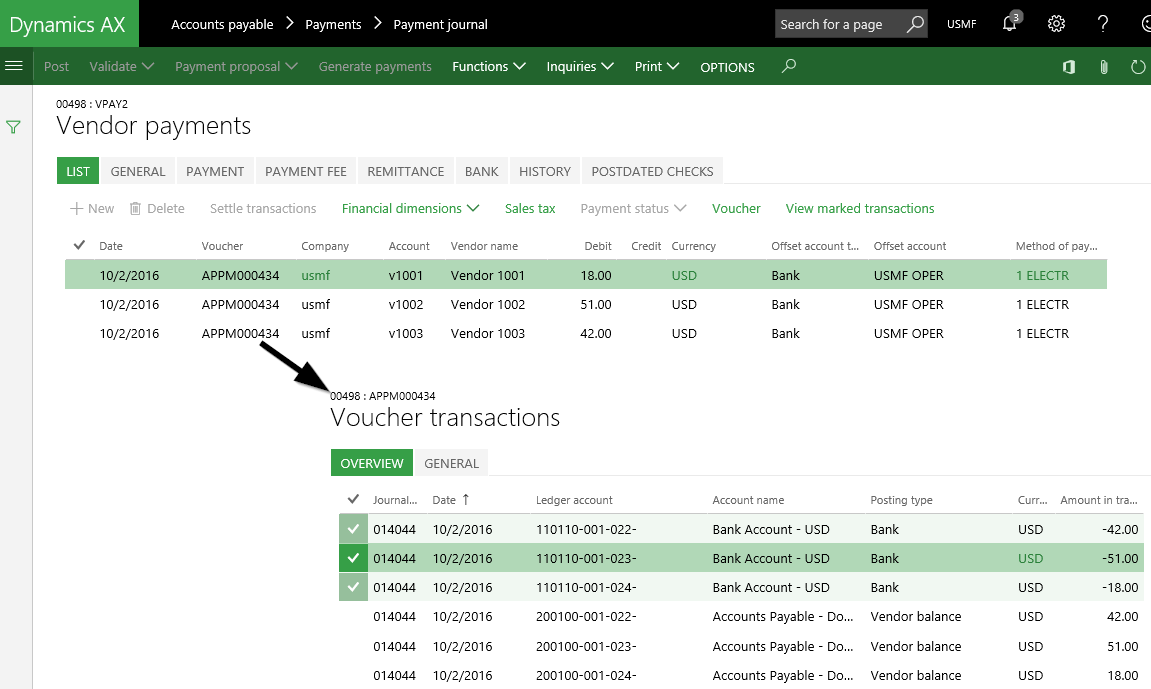Open the Financial dimensions dropdown
The image size is (1151, 689).
pos(410,209)
